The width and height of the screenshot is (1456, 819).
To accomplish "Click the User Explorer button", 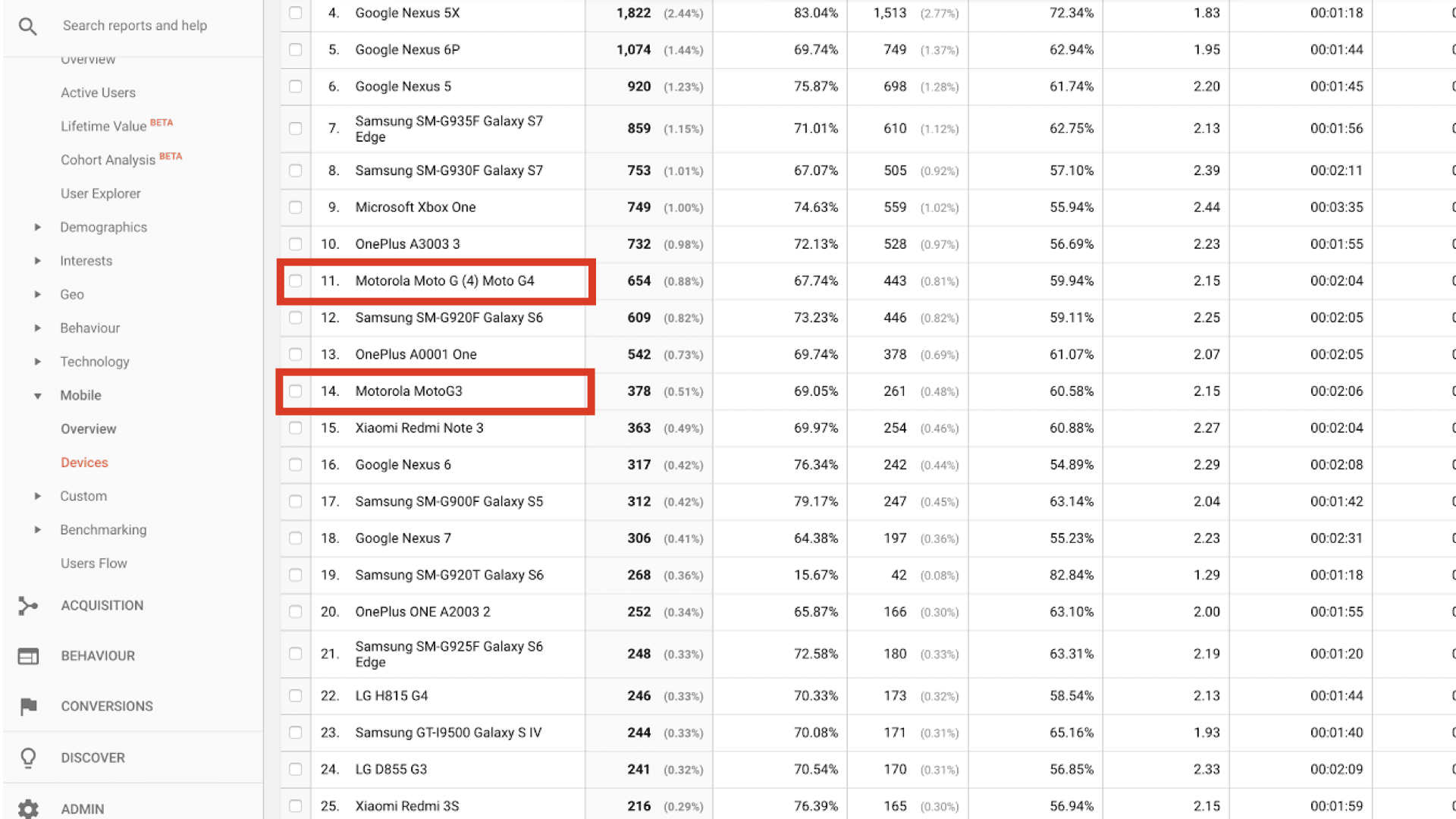I will point(101,192).
